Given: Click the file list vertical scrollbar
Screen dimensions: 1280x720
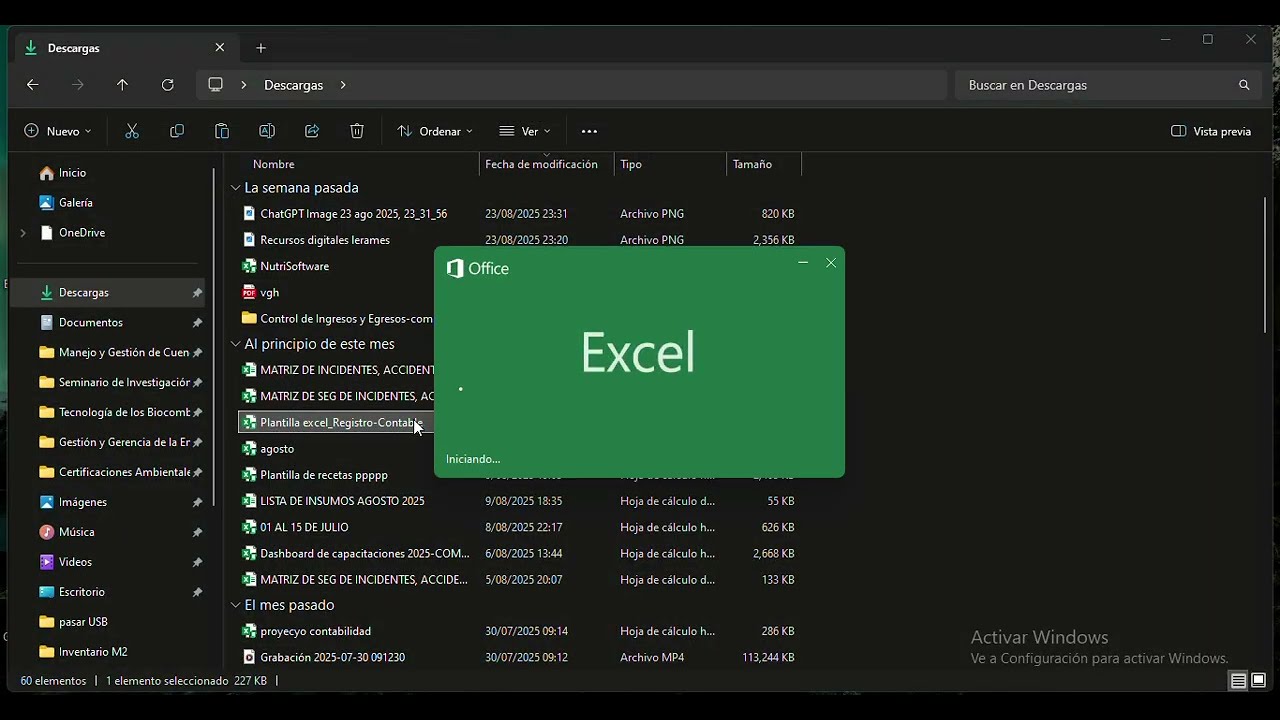Looking at the screenshot, I should (x=1265, y=265).
